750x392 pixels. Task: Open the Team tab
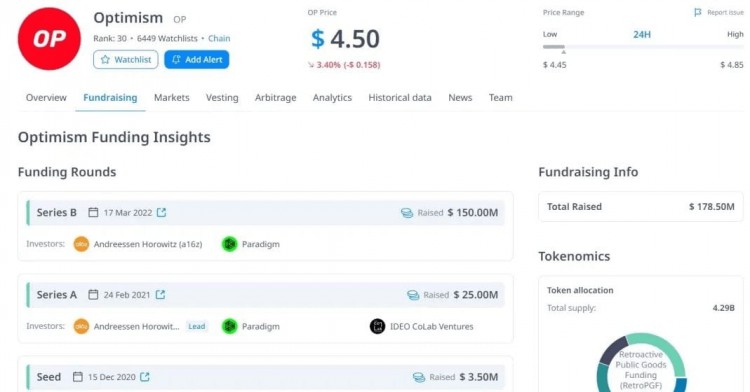(x=501, y=98)
